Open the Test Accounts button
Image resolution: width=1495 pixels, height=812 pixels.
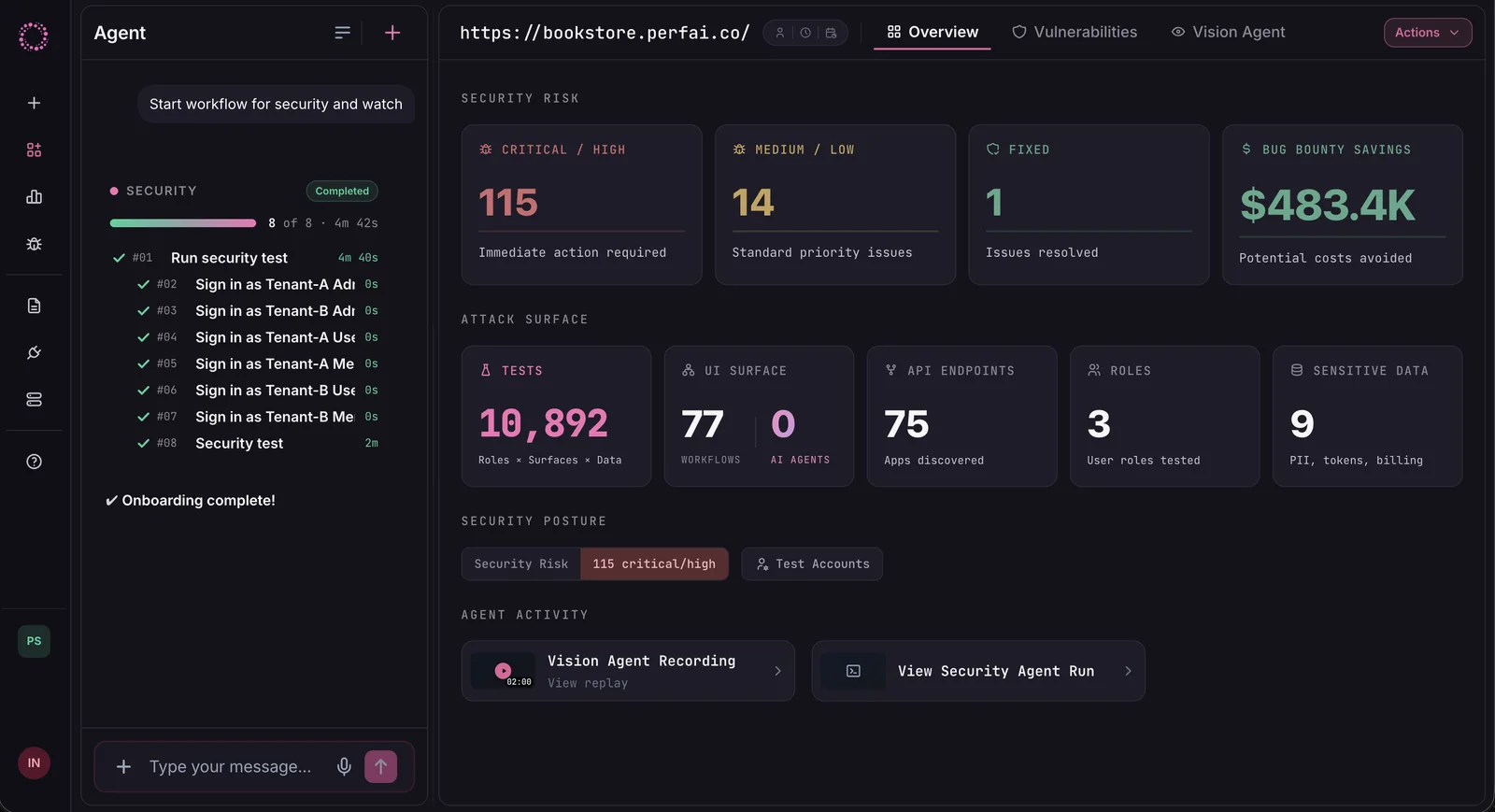click(x=812, y=563)
